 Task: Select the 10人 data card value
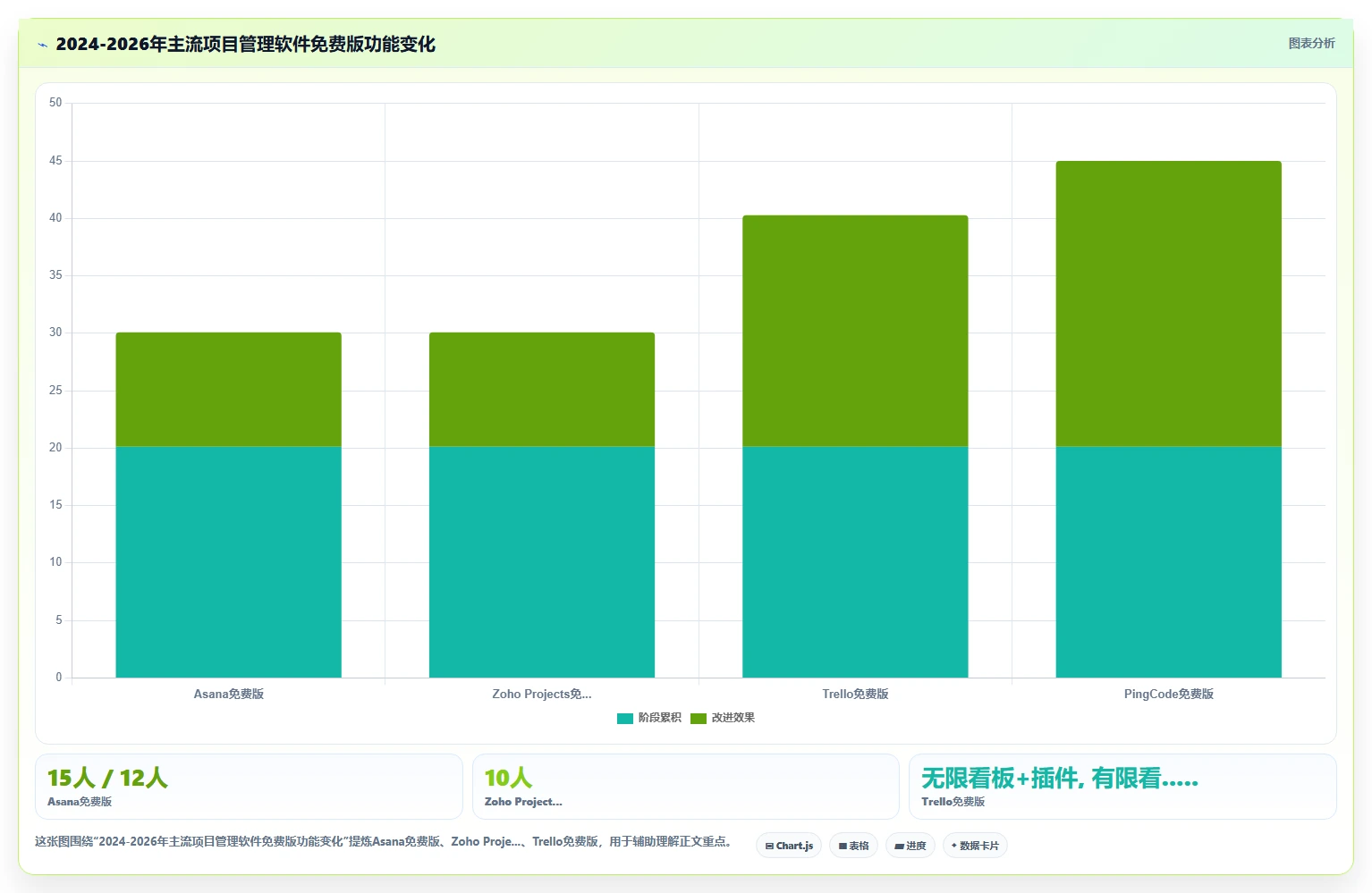click(x=508, y=778)
